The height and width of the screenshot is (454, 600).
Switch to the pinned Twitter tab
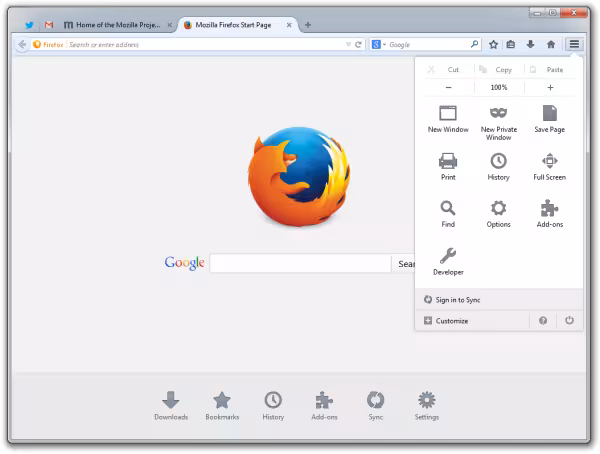point(29,25)
